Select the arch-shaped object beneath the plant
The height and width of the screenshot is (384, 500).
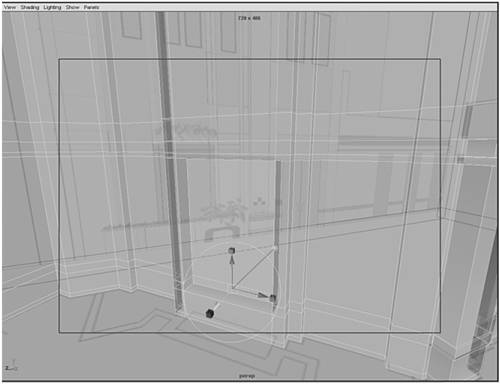coord(223,233)
